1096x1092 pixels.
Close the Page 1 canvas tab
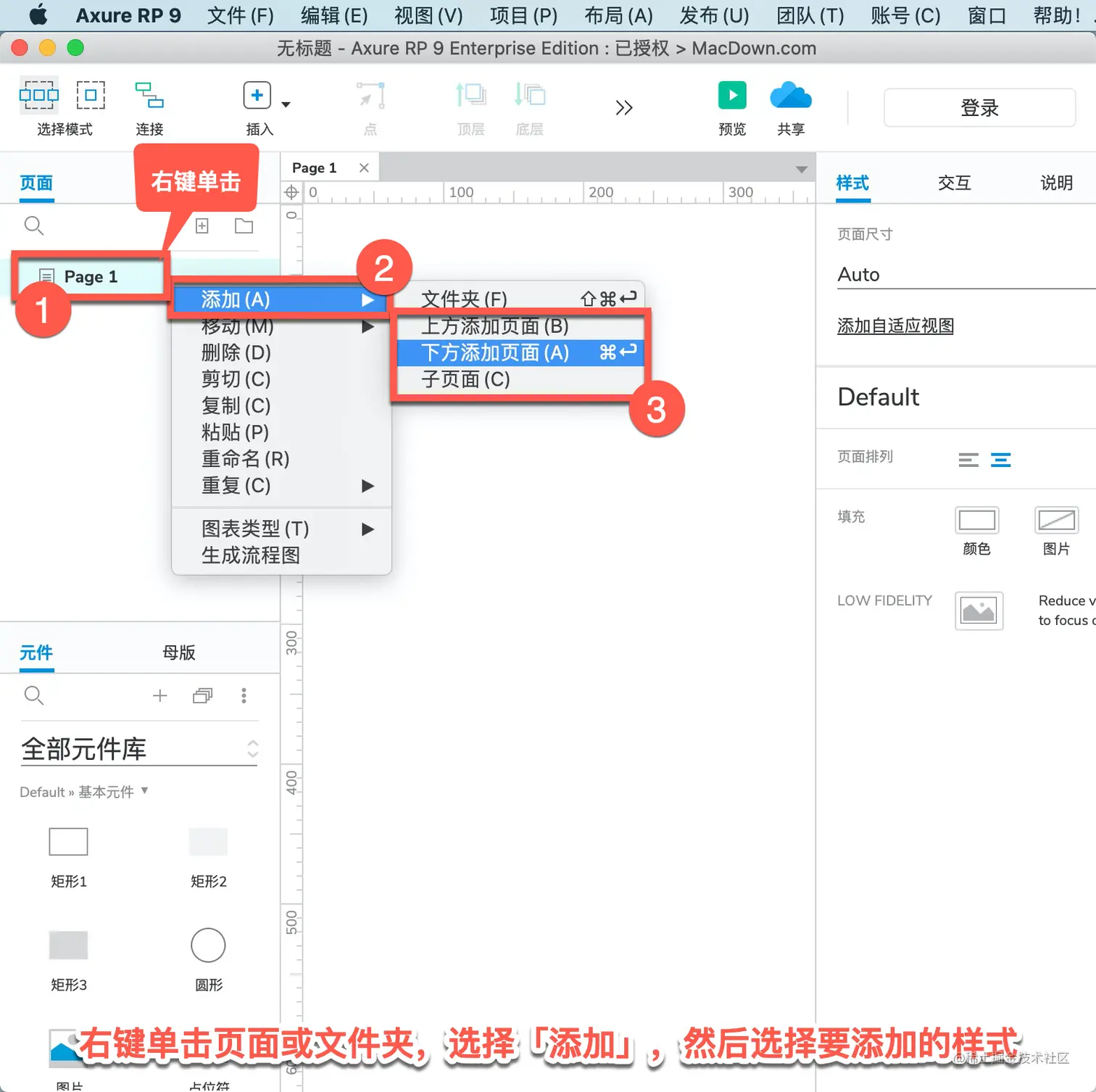pos(364,167)
